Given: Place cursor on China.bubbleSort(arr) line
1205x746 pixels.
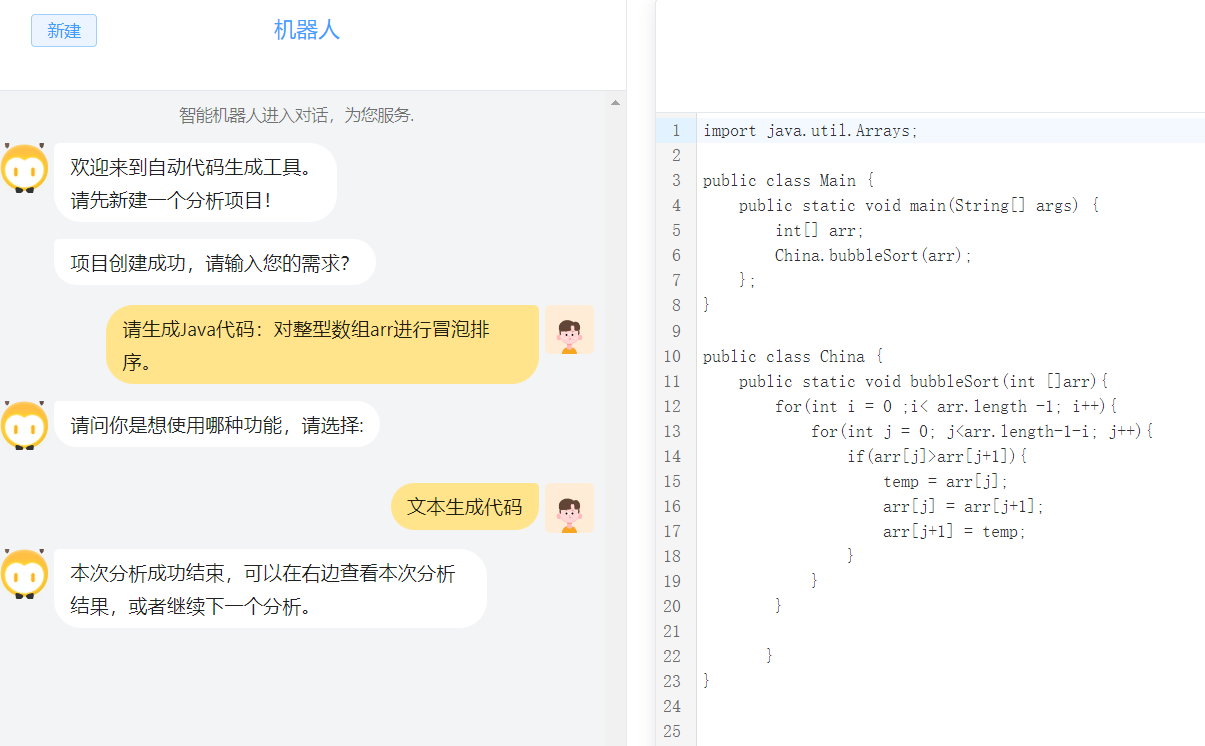Looking at the screenshot, I should (x=872, y=255).
